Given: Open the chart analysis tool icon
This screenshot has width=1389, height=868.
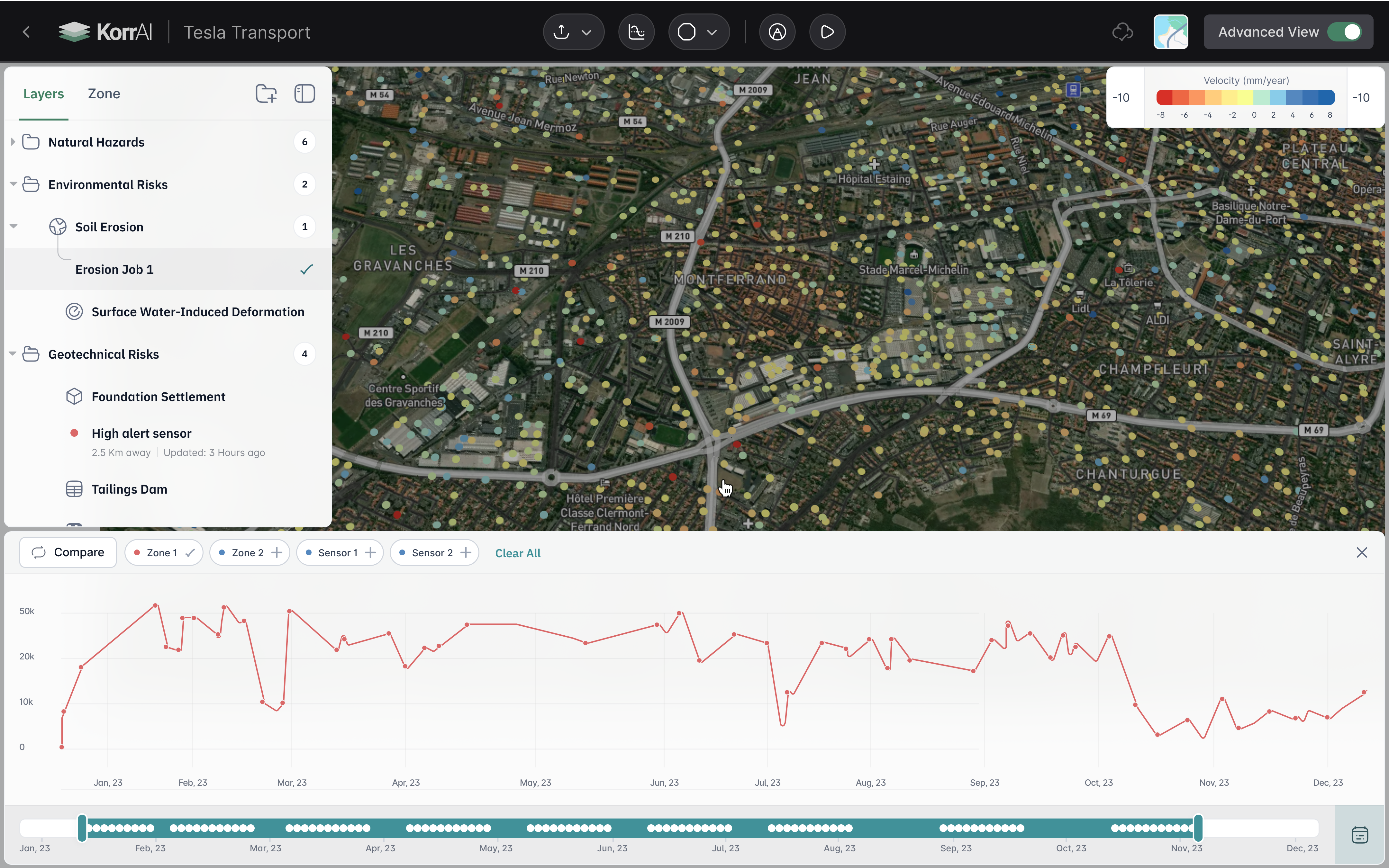Looking at the screenshot, I should [x=636, y=32].
